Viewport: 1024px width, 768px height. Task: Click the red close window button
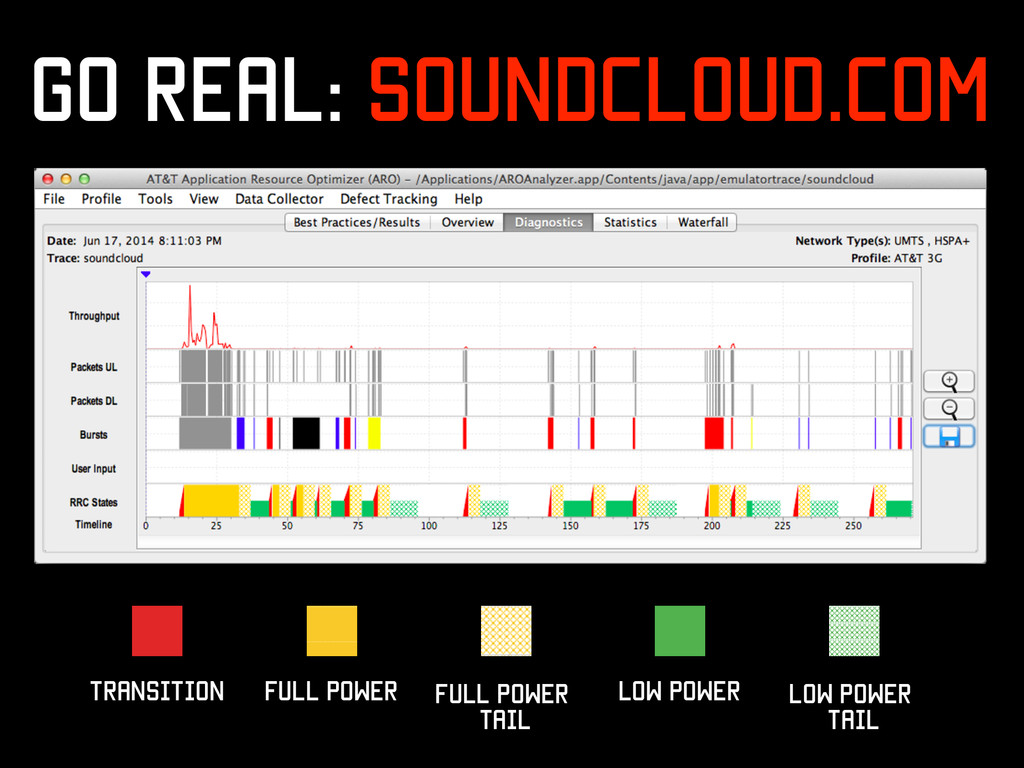coord(48,179)
